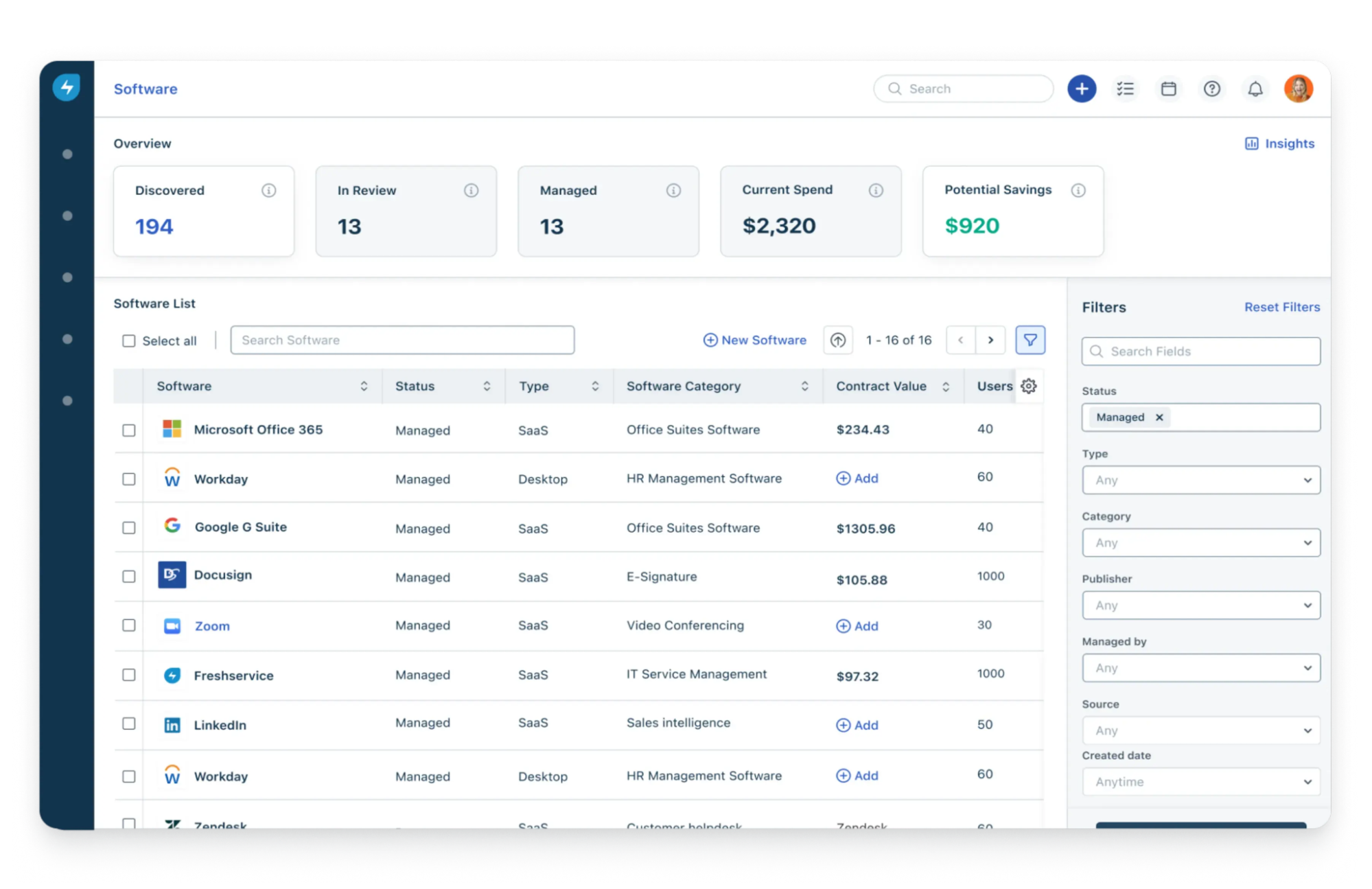
Task: Expand the Managed by filter dropdown
Action: pos(1200,668)
